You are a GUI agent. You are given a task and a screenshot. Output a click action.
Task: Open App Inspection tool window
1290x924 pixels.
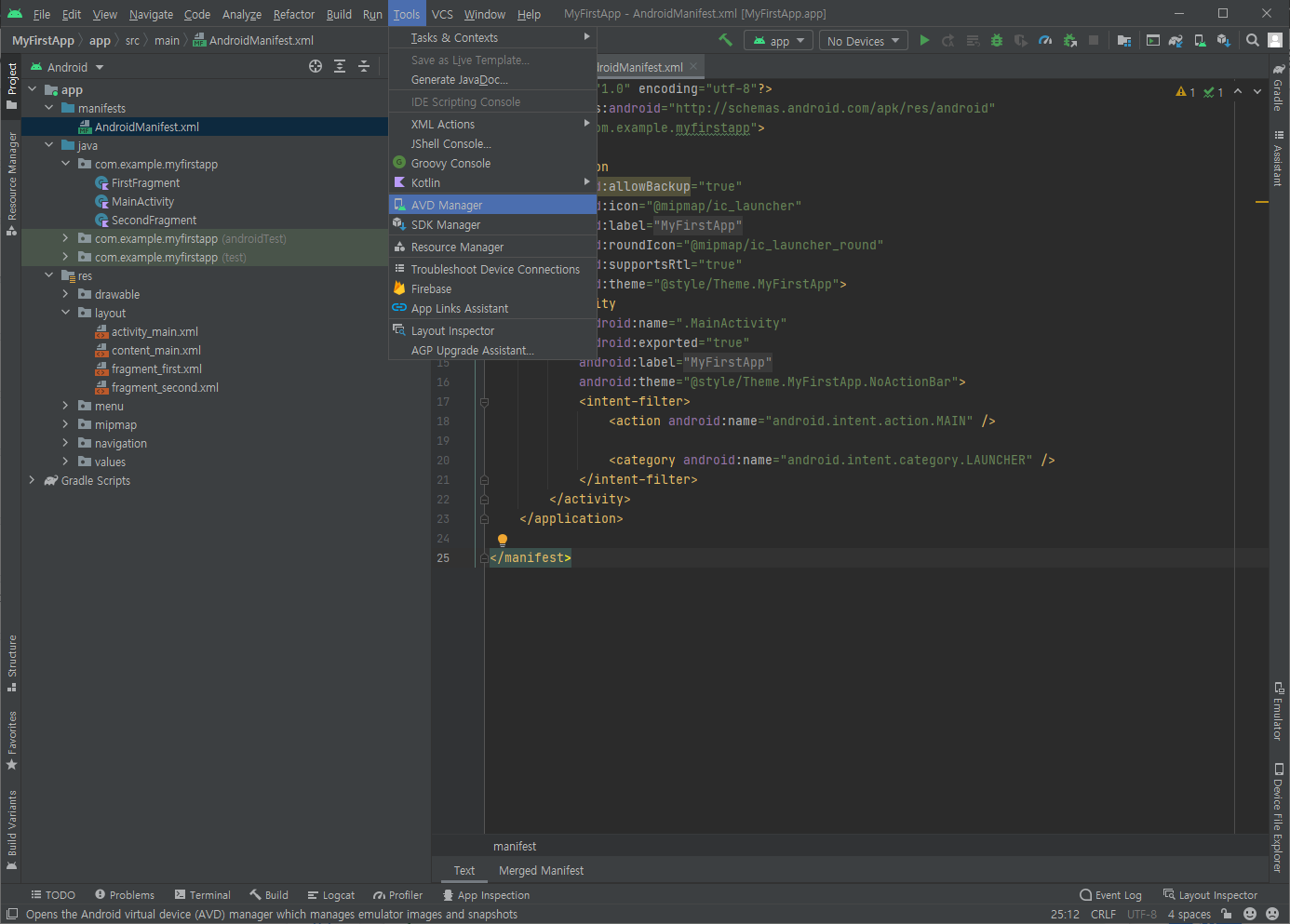point(486,895)
